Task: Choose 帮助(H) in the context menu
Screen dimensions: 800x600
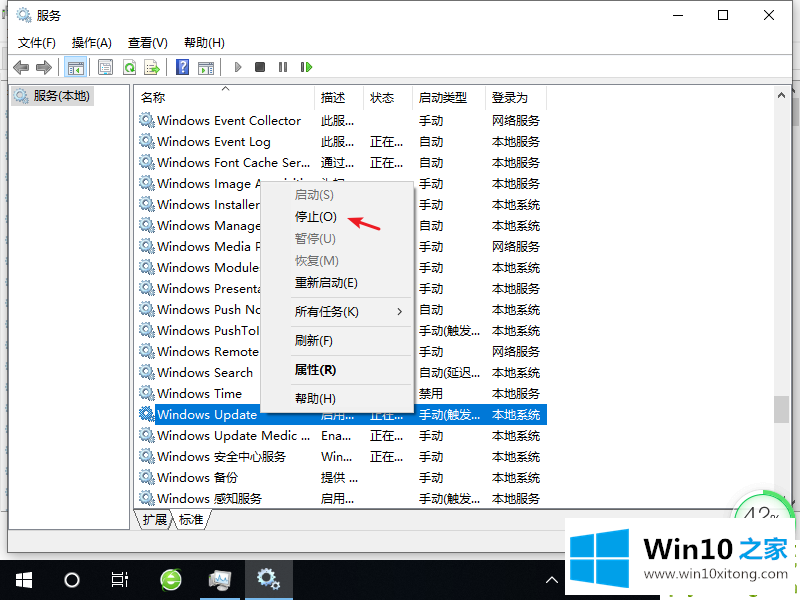Action: click(315, 399)
